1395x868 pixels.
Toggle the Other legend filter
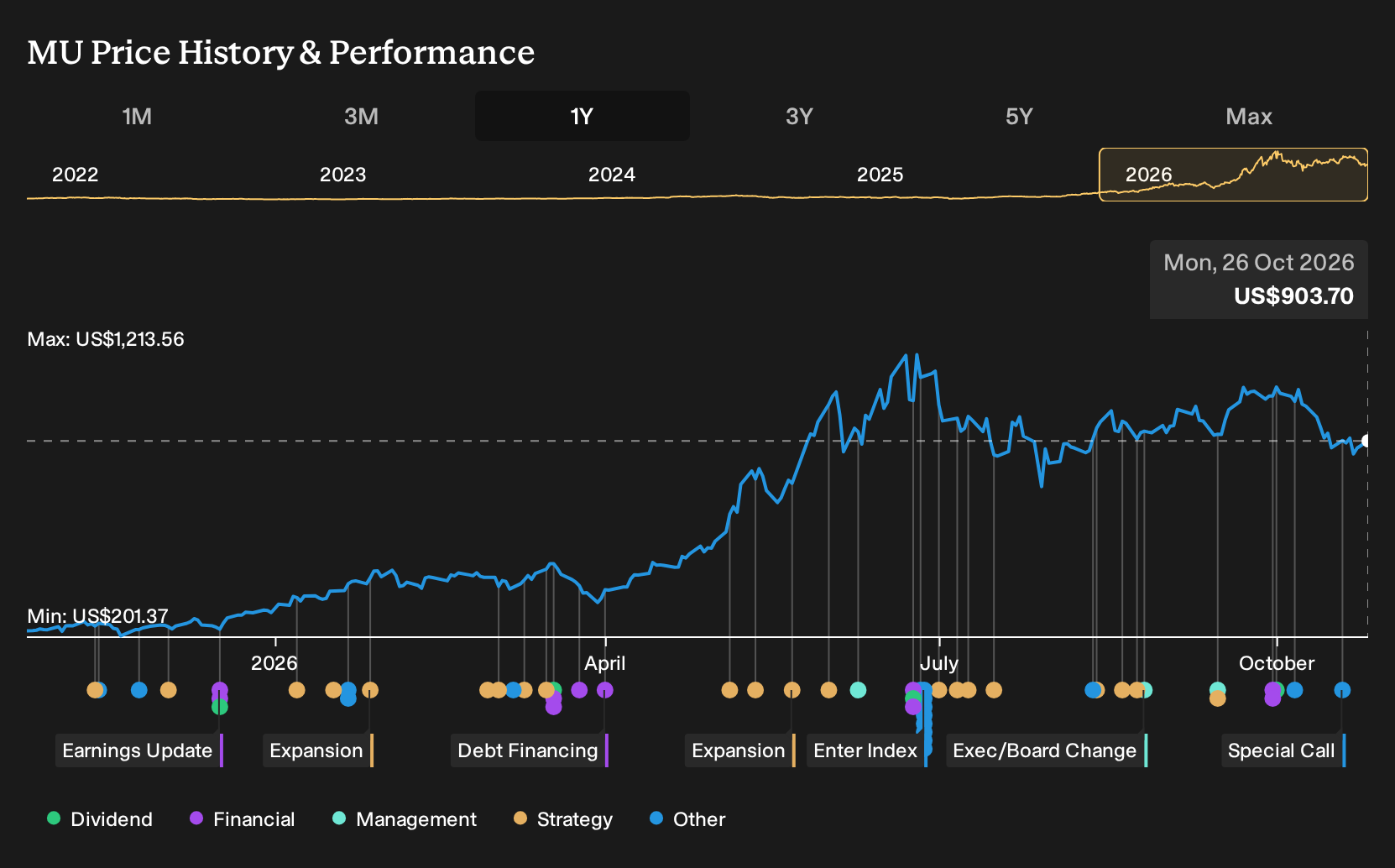[x=687, y=819]
